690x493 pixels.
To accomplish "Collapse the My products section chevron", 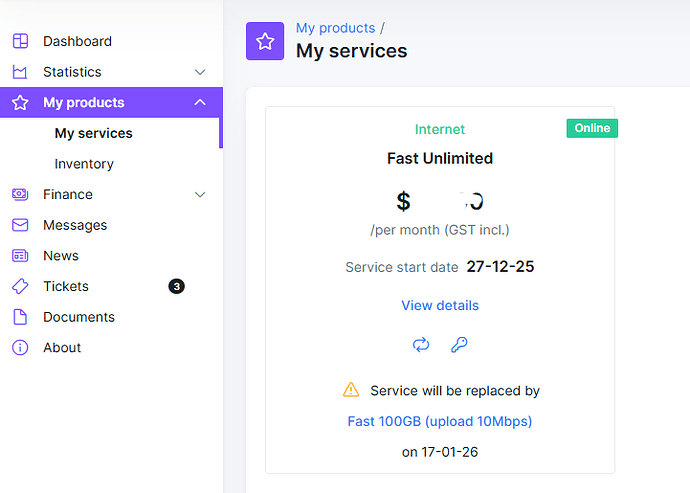I will tap(200, 103).
